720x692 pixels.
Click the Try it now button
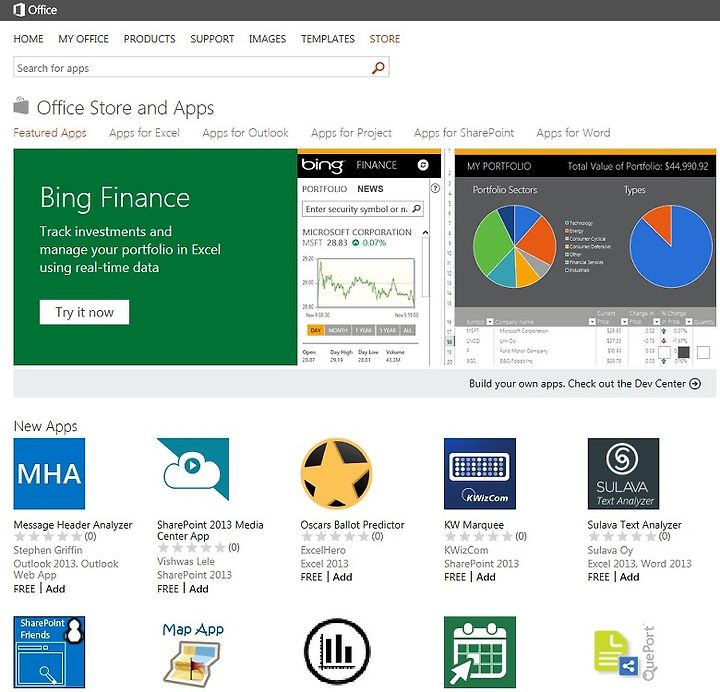pos(84,312)
